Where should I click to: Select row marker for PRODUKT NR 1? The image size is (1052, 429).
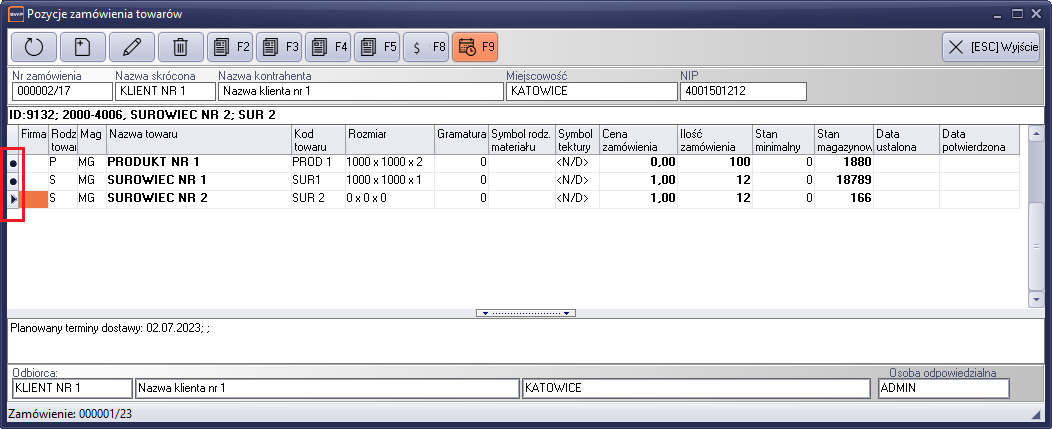click(13, 162)
